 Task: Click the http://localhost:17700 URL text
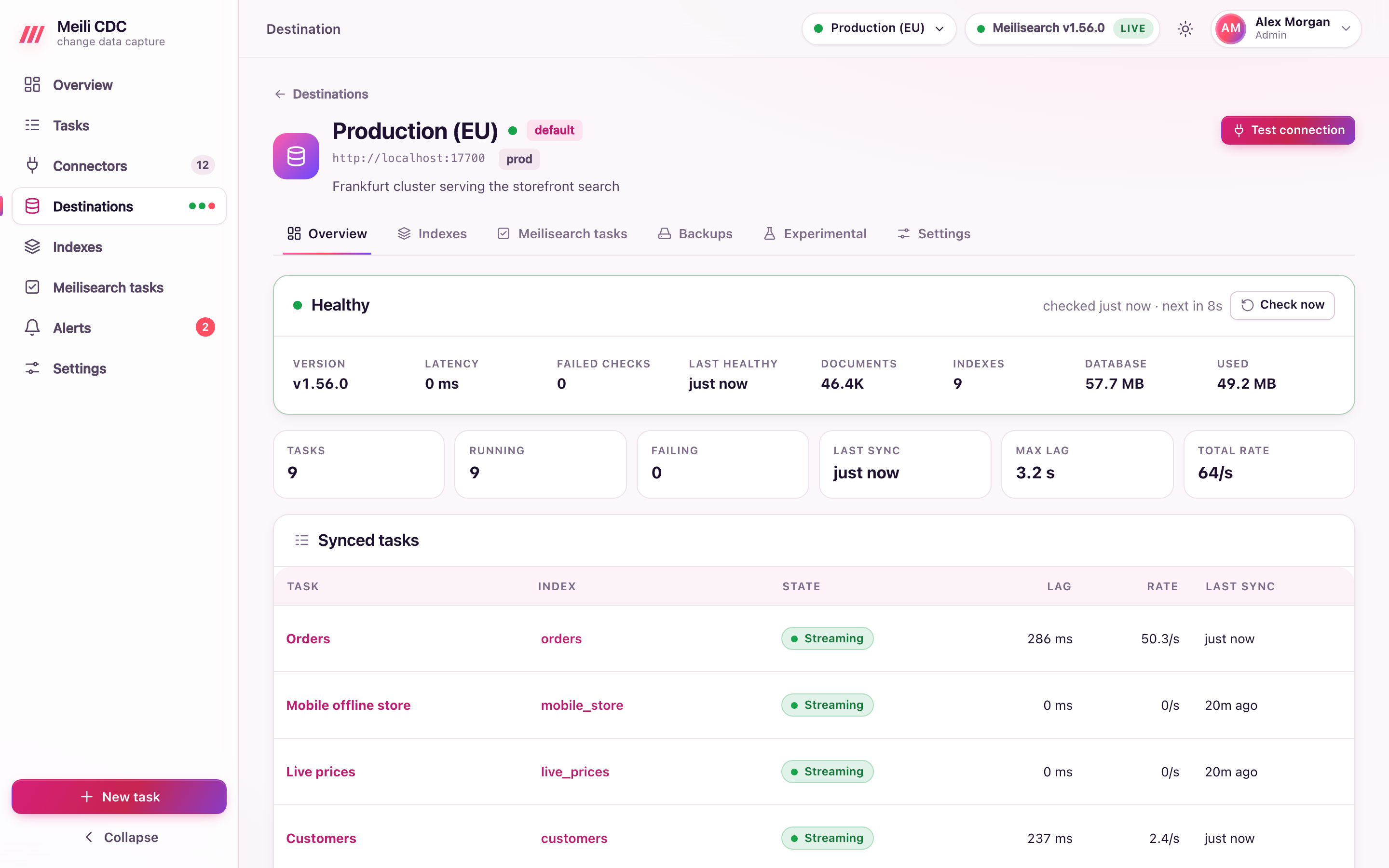[x=409, y=159]
